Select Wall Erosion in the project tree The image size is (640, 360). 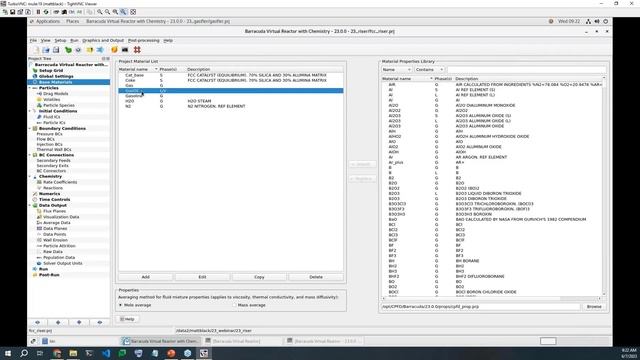55,240
